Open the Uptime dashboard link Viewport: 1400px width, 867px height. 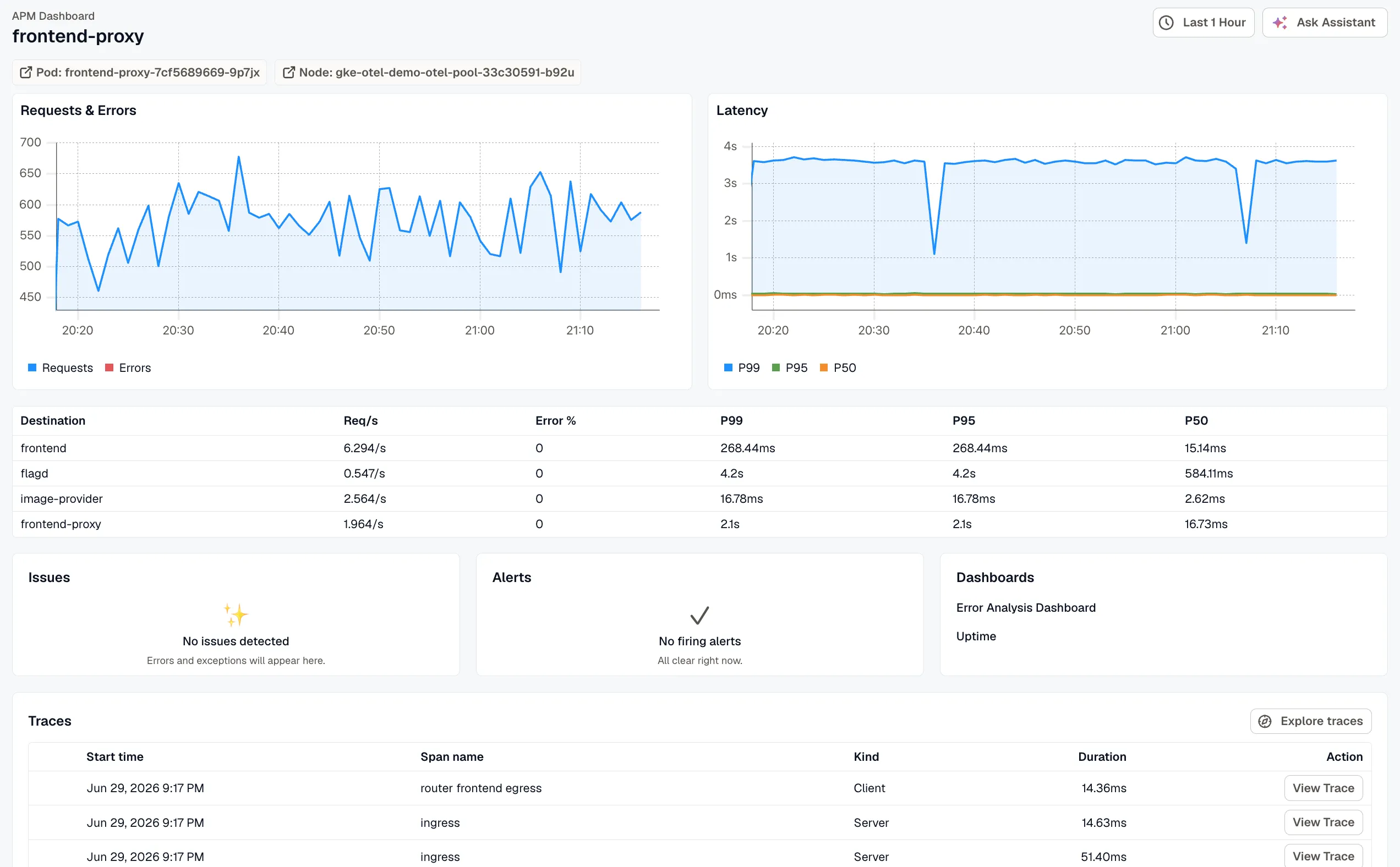coord(976,636)
